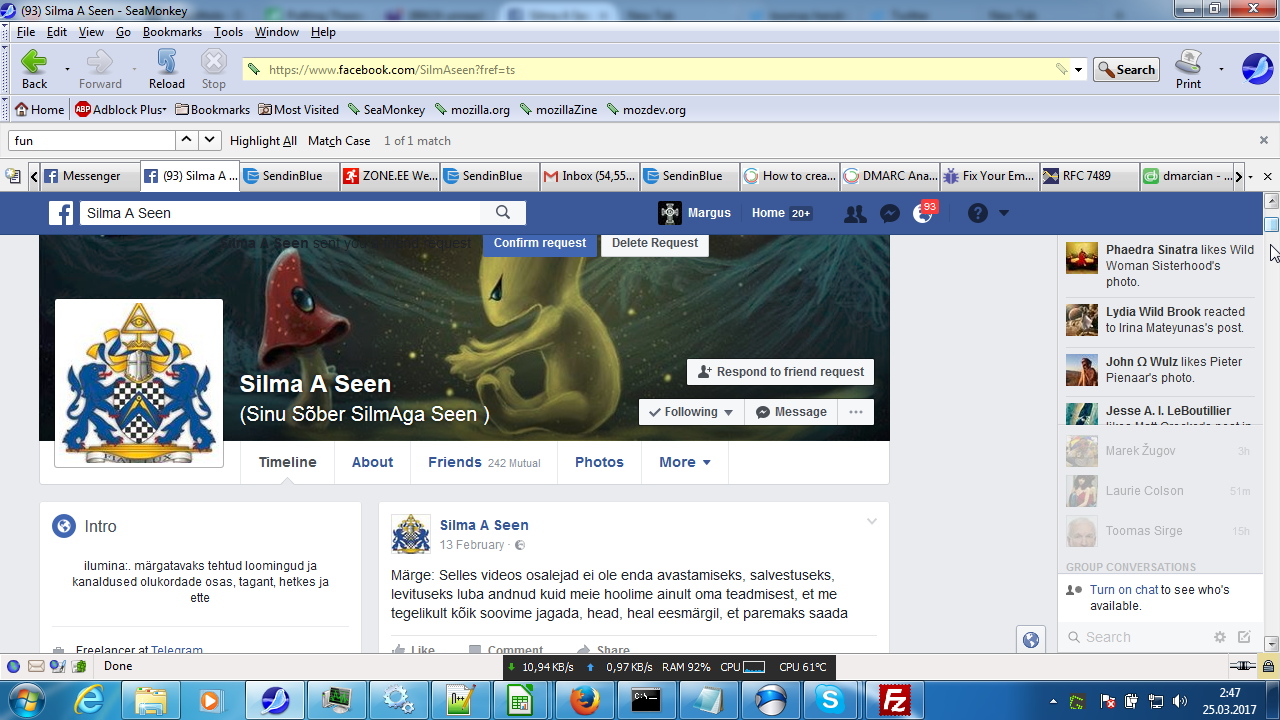
Task: Click the Silma A Seen profile picture
Action: click(x=139, y=382)
